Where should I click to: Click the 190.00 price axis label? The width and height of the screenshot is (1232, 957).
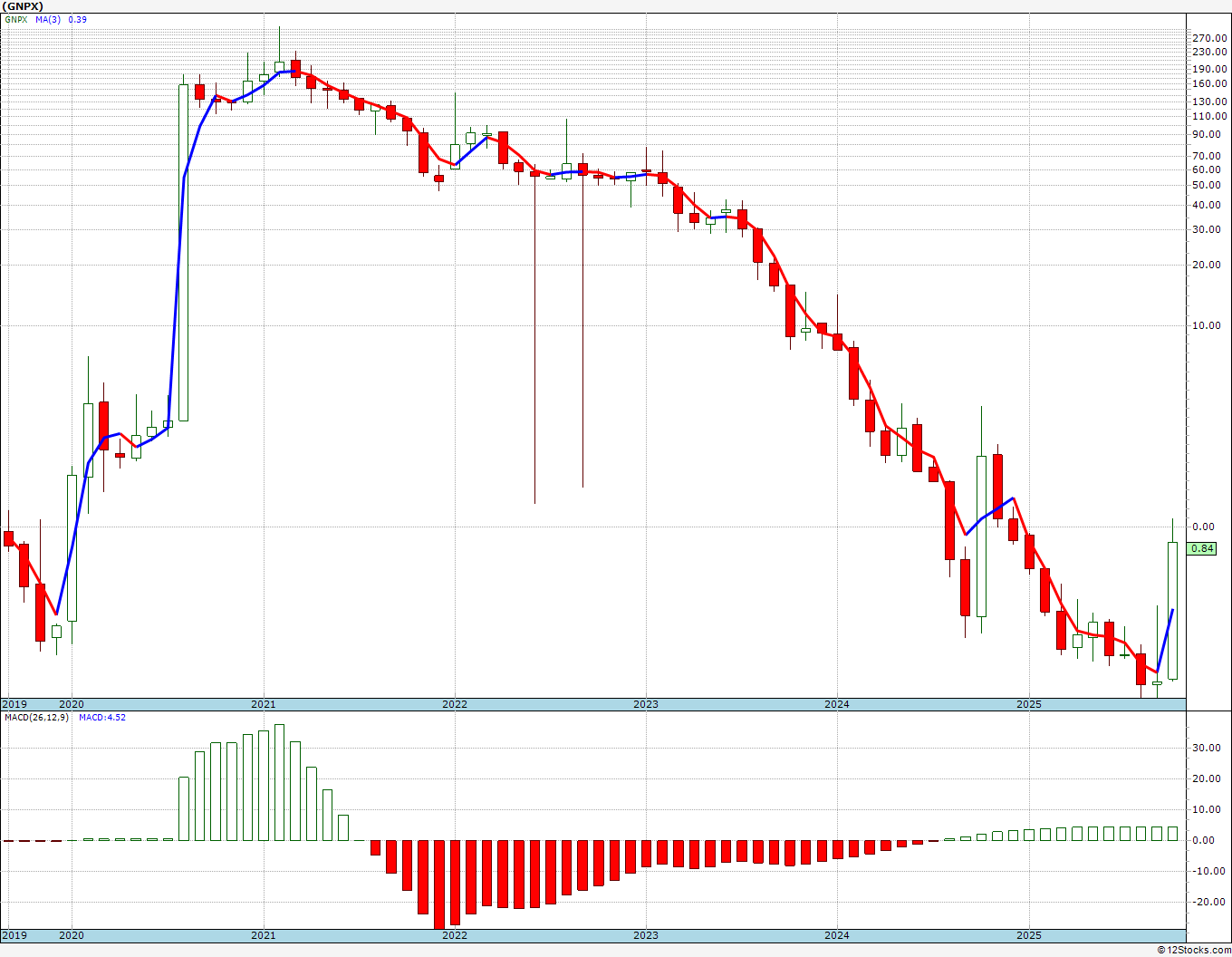pos(1209,69)
